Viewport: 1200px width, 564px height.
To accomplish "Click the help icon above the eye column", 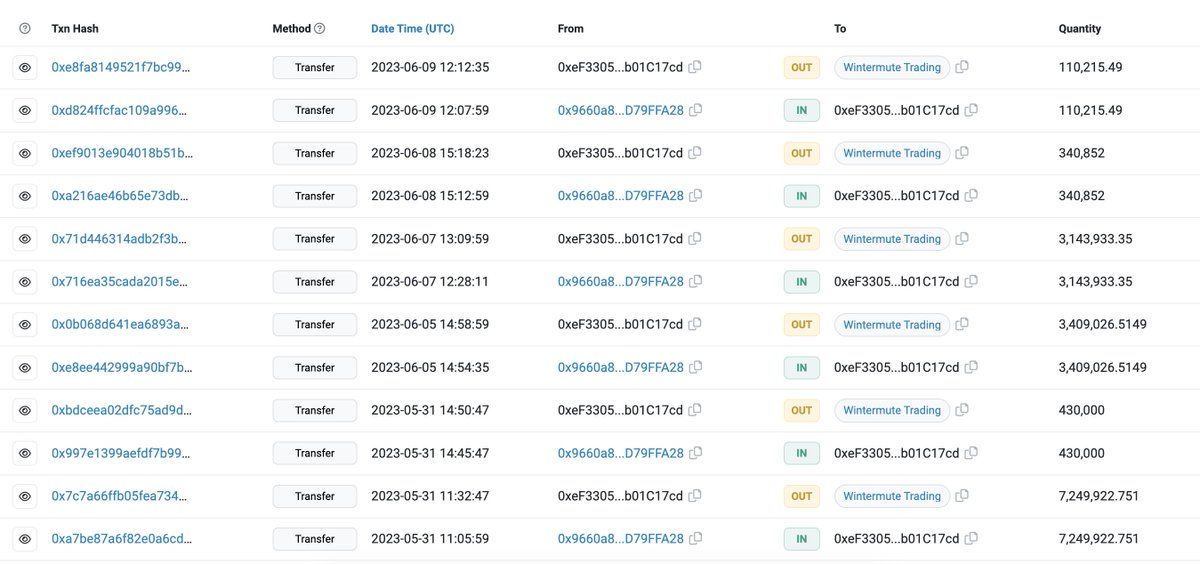I will [x=25, y=29].
